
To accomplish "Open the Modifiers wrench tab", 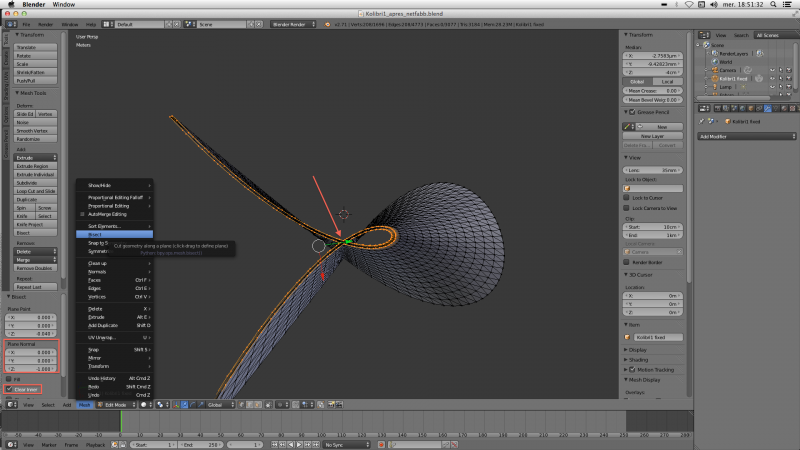I will pos(767,108).
